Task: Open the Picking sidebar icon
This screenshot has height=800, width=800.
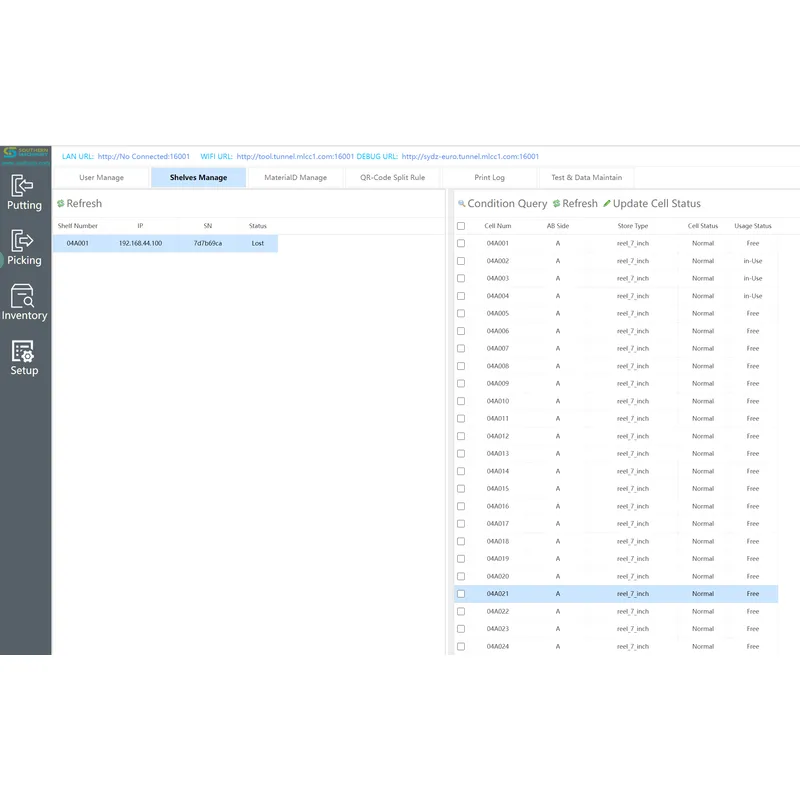Action: click(x=24, y=247)
